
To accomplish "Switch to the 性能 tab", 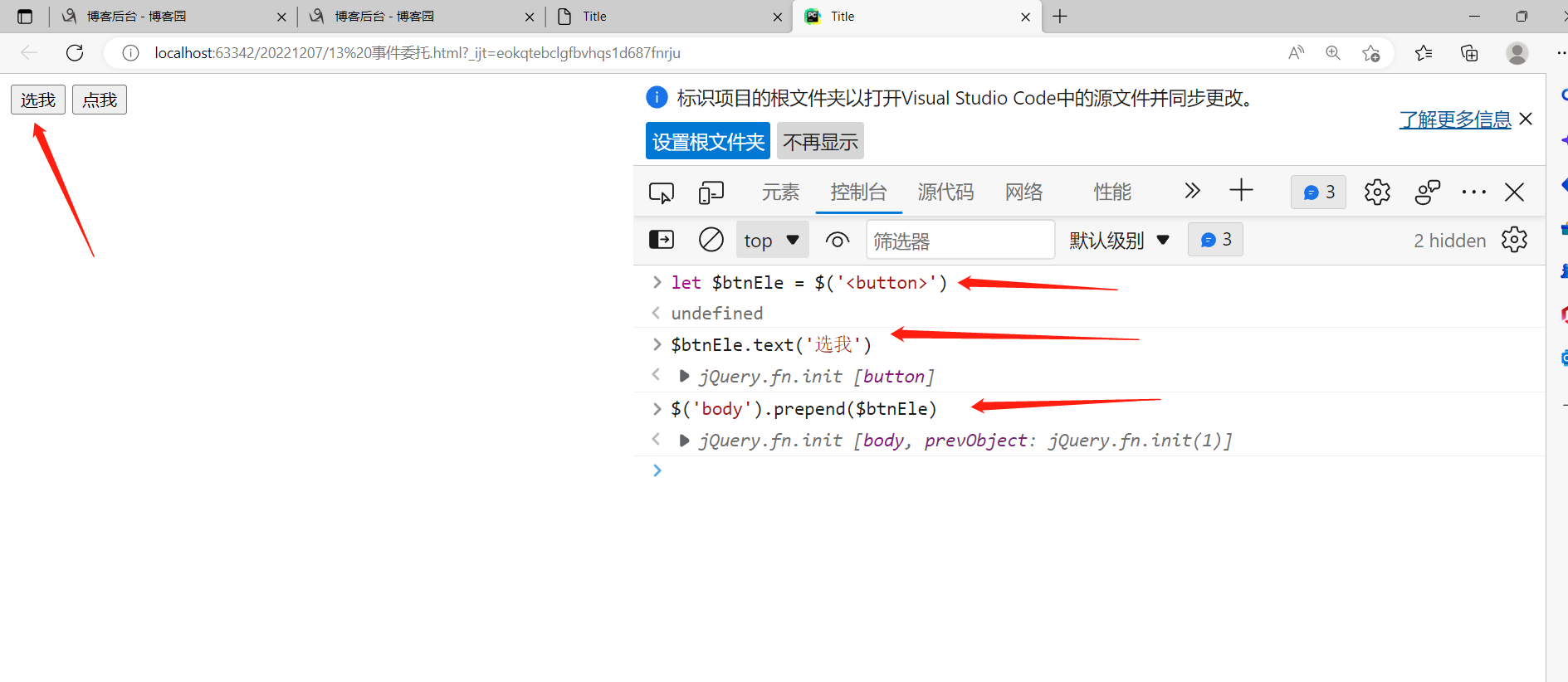I will [1112, 192].
